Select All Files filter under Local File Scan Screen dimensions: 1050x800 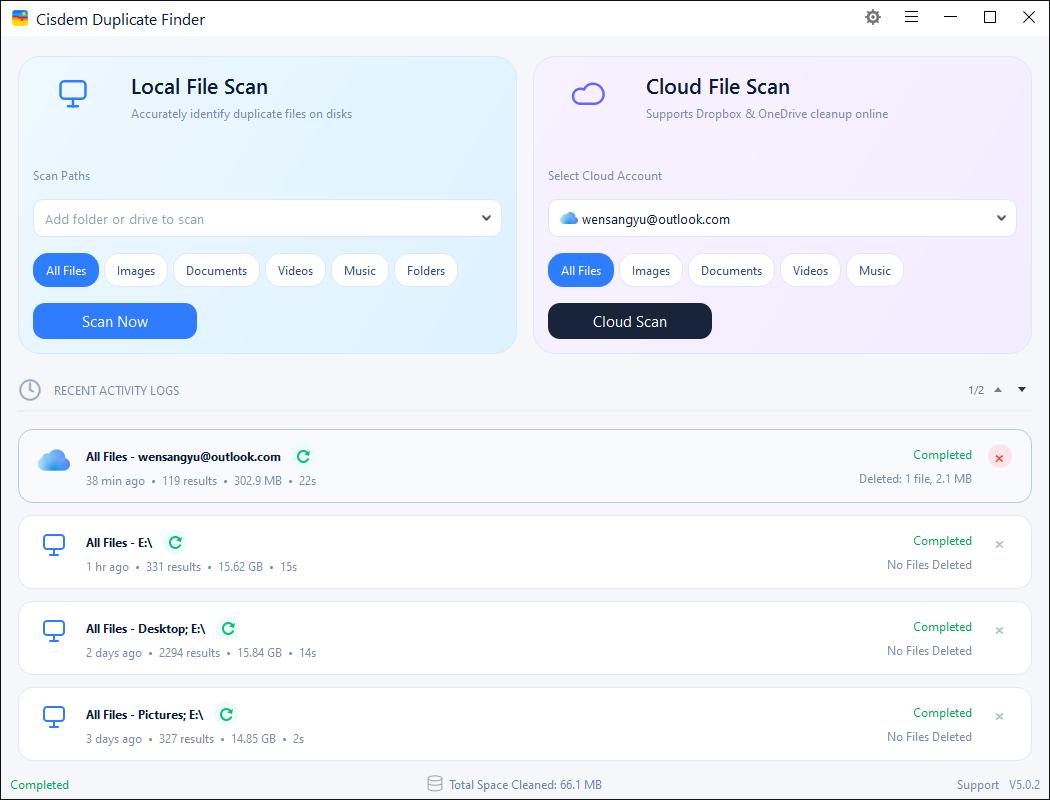[66, 270]
